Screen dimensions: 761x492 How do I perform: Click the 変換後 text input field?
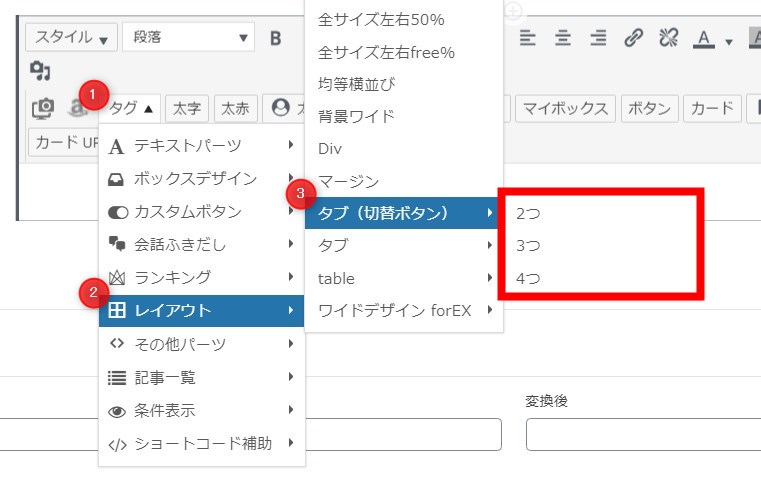[642, 435]
